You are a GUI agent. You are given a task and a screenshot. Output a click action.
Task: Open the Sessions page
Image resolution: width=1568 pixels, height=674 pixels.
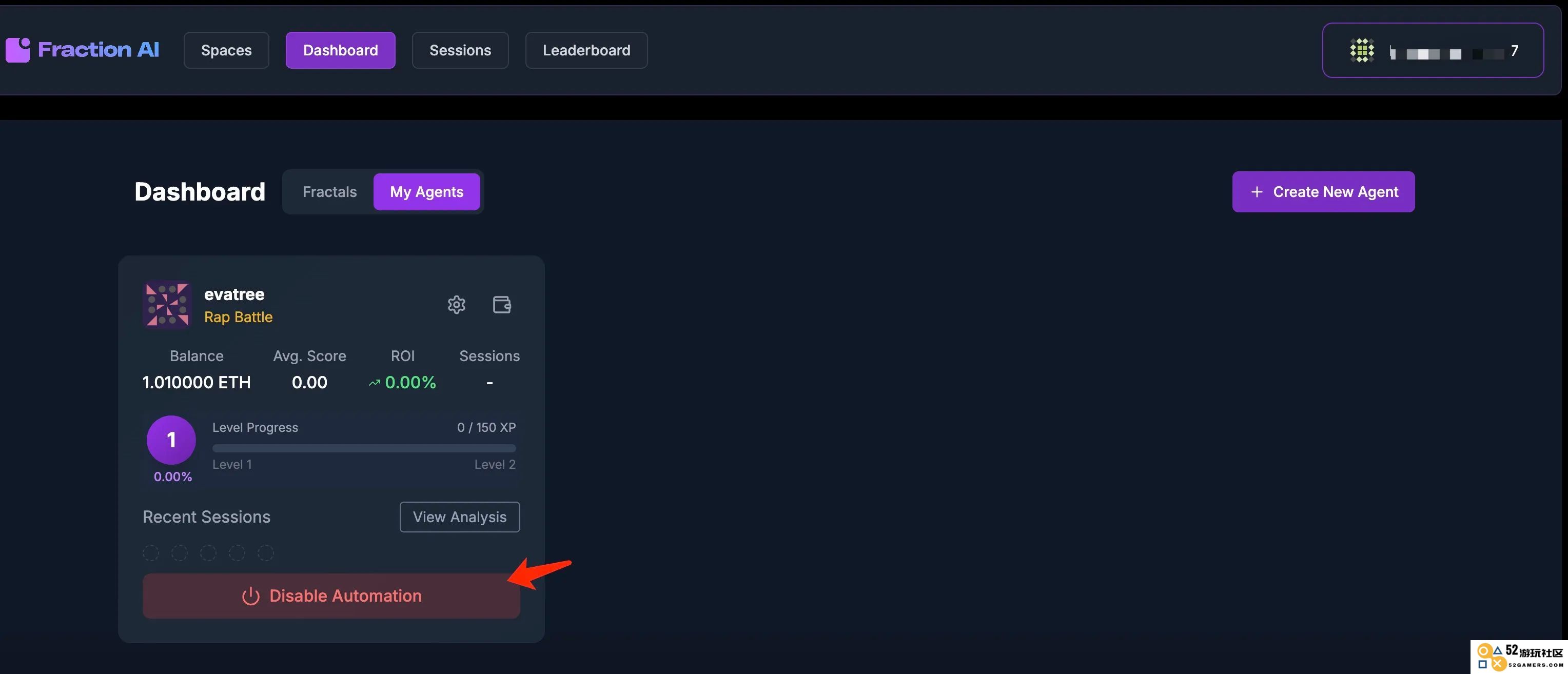click(x=460, y=50)
